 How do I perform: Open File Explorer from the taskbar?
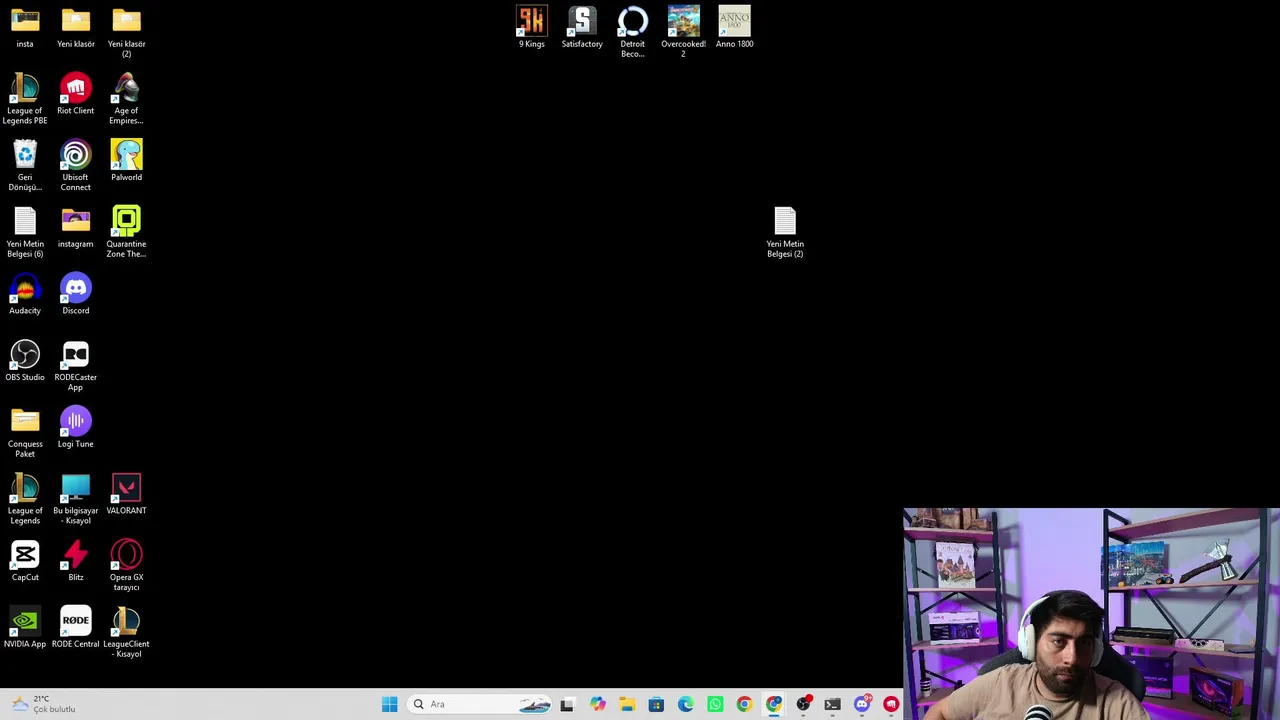[626, 704]
